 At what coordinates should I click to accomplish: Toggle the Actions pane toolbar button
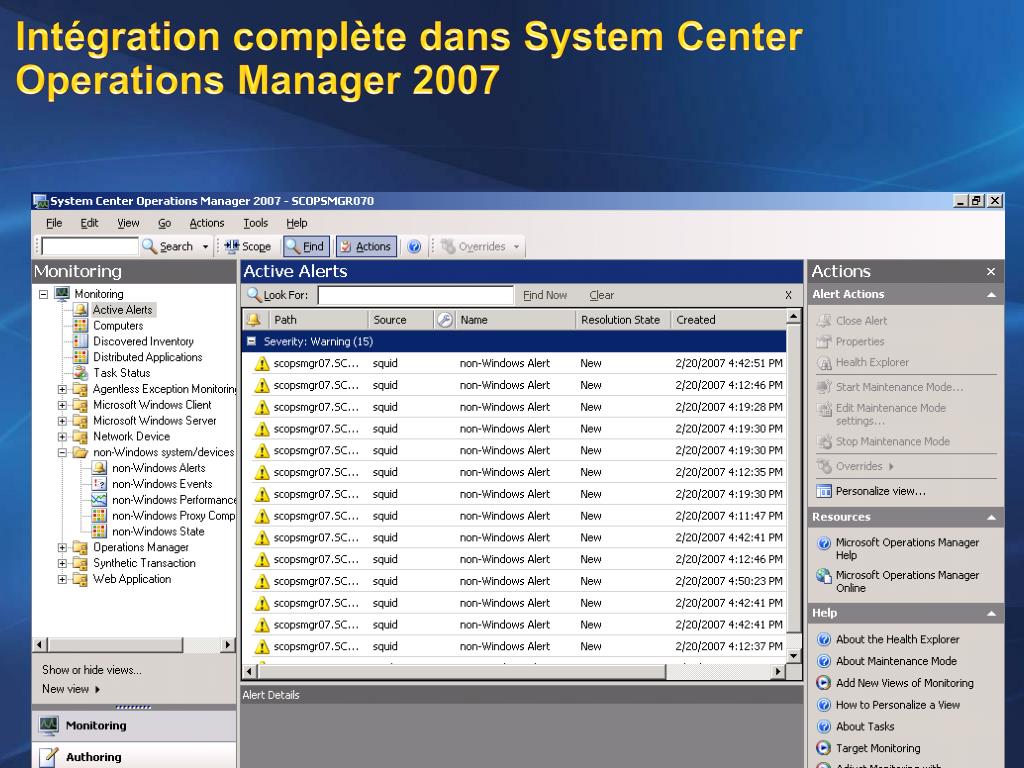tap(366, 246)
